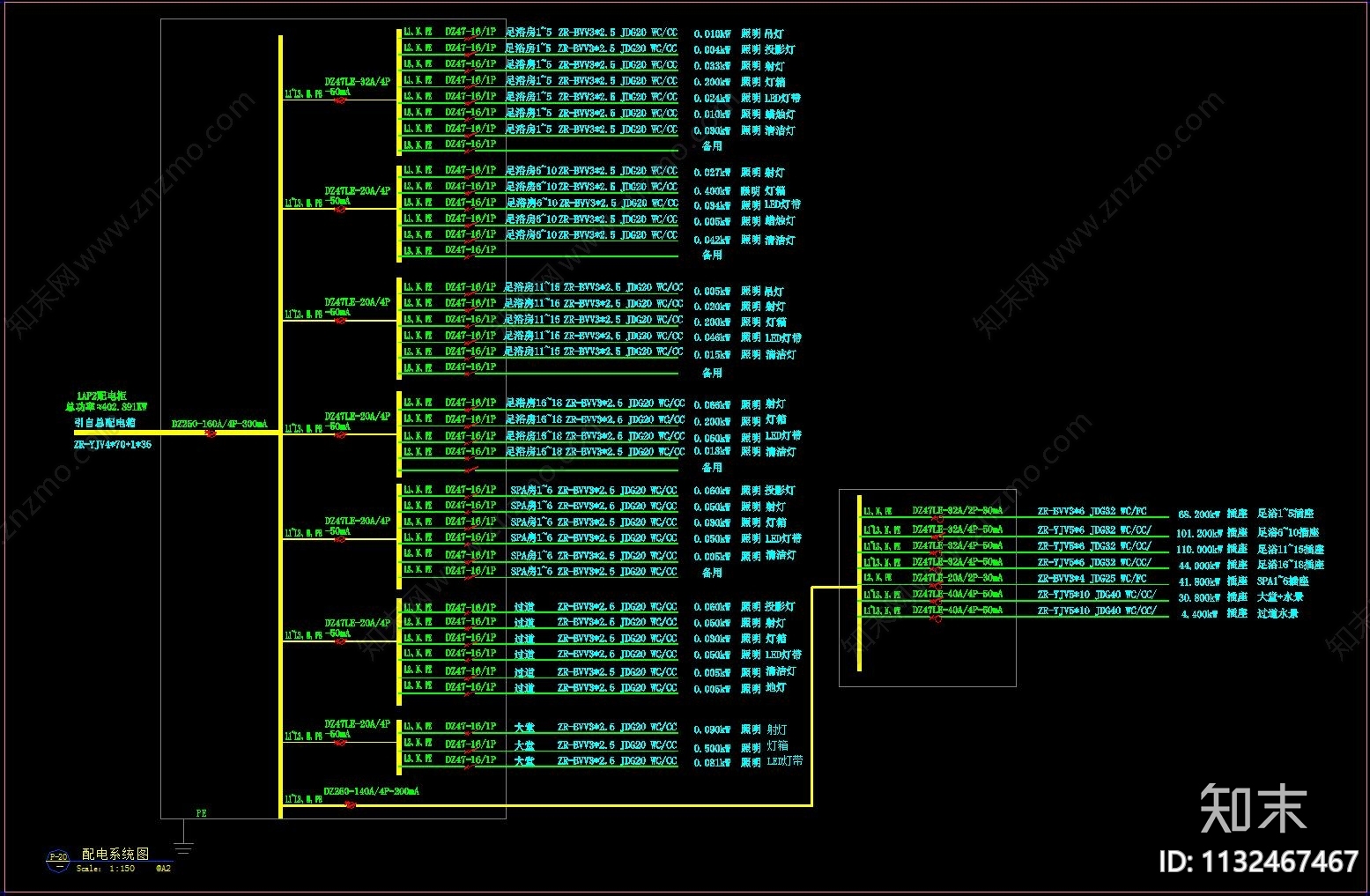Click the P-20 hexagonal drawing tag
1370x896 pixels.
coord(57,859)
